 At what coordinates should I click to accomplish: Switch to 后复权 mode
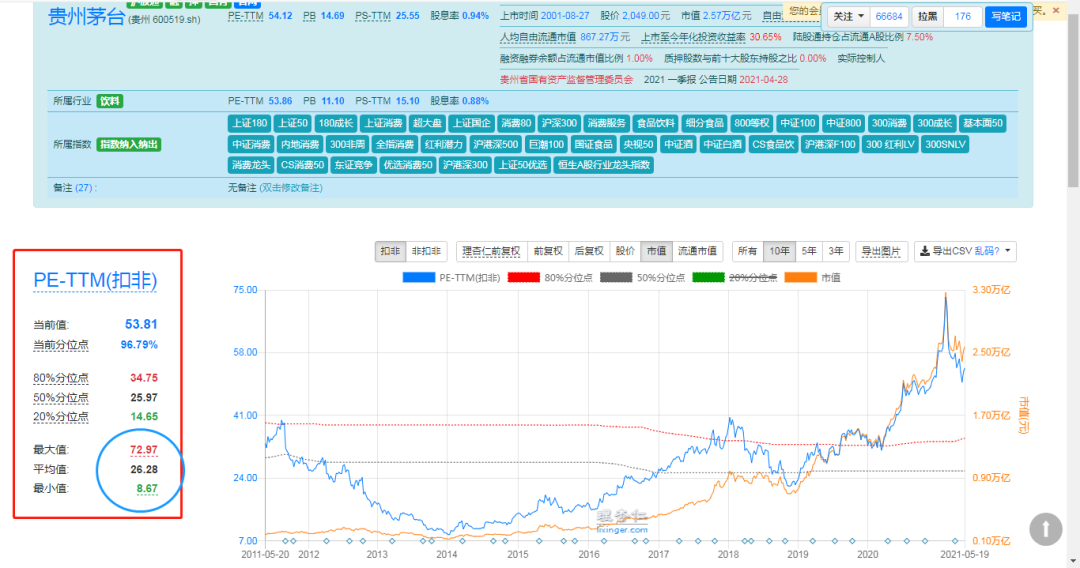pyautogui.click(x=589, y=251)
